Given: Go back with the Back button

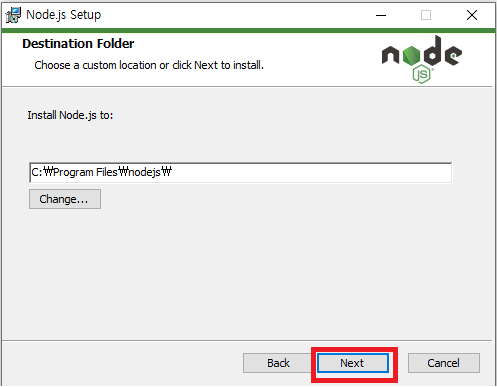Looking at the screenshot, I should pos(278,363).
